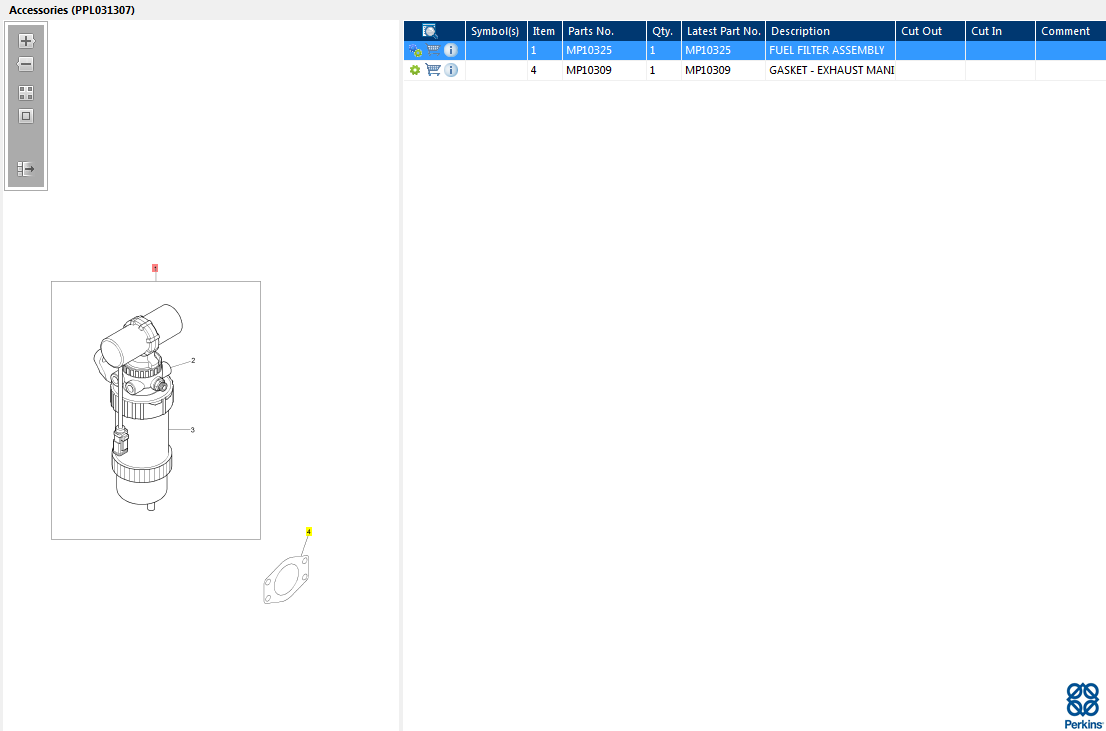Open assembly gears icon for MP10325
This screenshot has height=731, width=1106.
(415, 51)
